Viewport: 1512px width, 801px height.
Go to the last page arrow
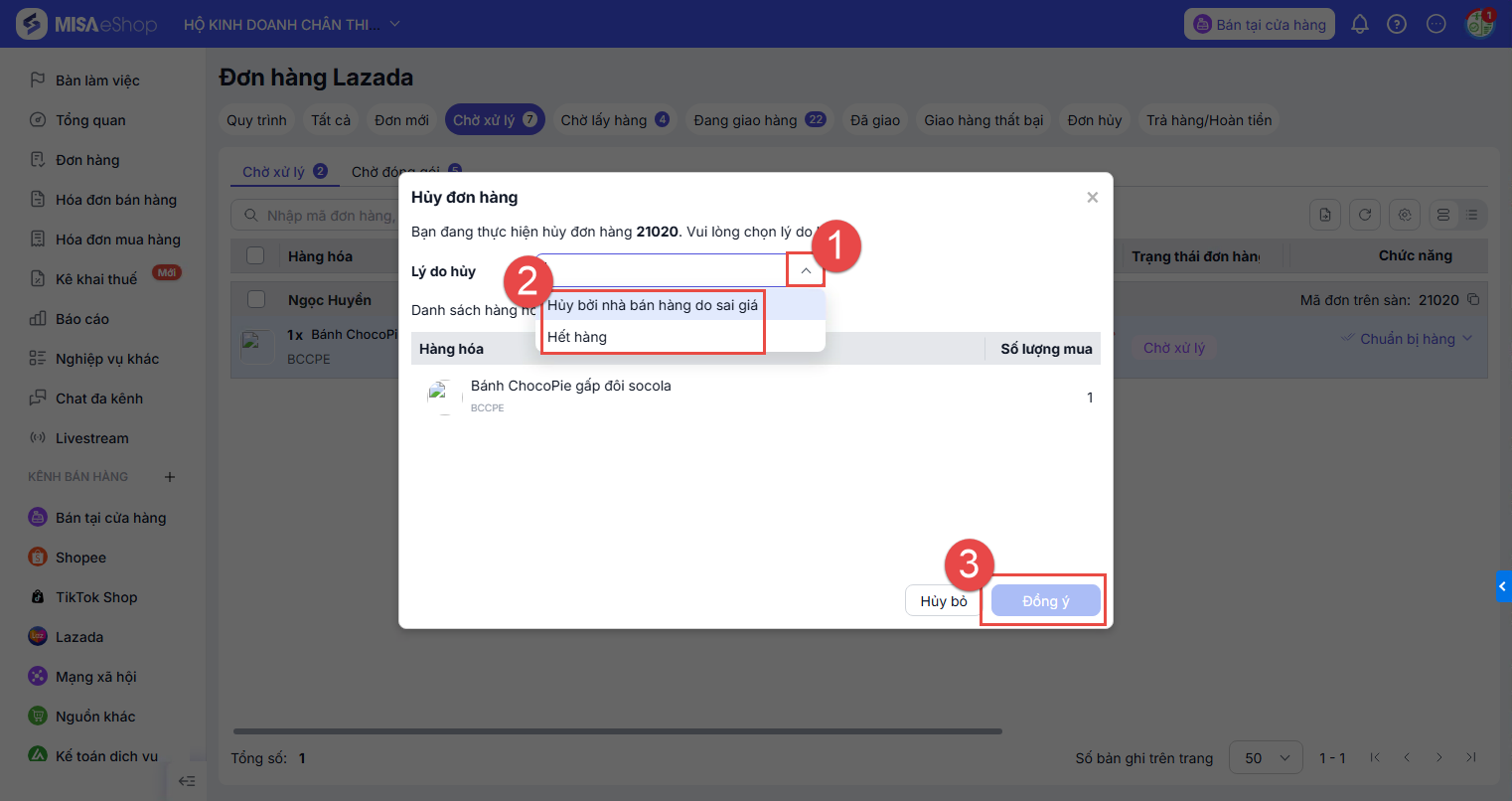coord(1471,757)
